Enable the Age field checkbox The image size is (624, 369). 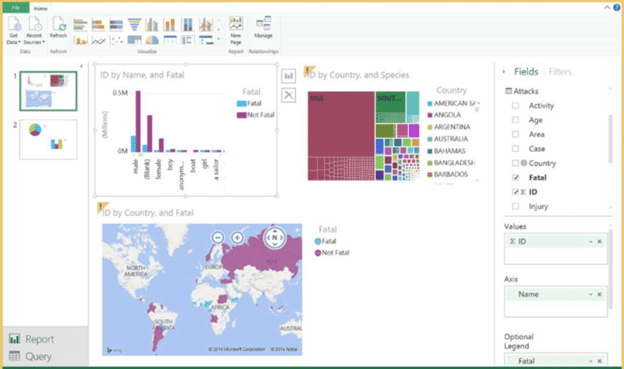(515, 120)
